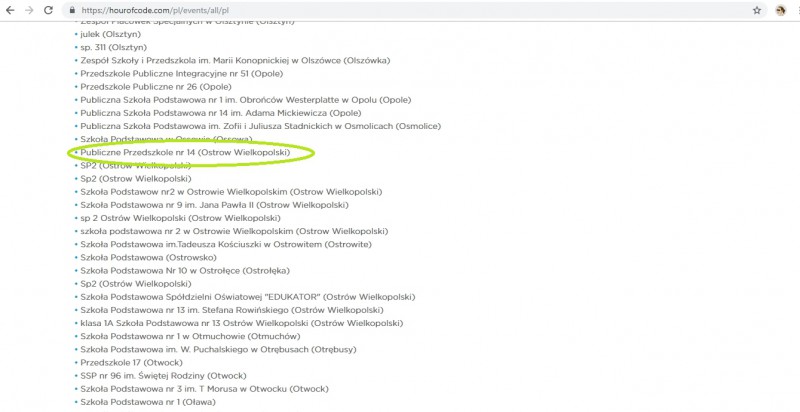The width and height of the screenshot is (800, 412).
Task: Select lowercase 'Sp2 (Ostrow Wielkopolski)' entry
Action: (x=136, y=179)
